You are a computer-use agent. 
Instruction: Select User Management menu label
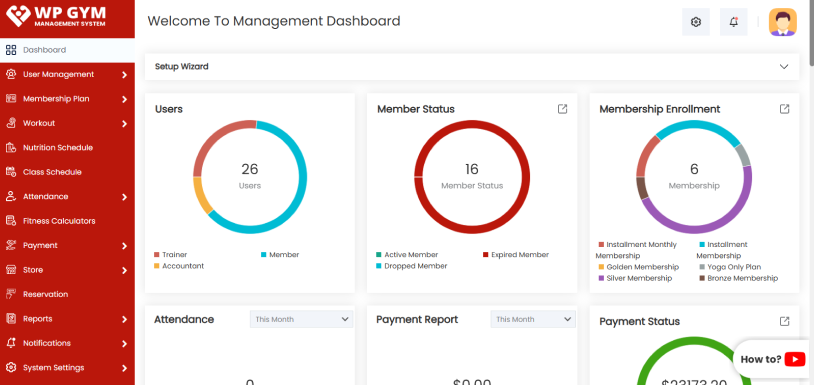[x=59, y=75]
